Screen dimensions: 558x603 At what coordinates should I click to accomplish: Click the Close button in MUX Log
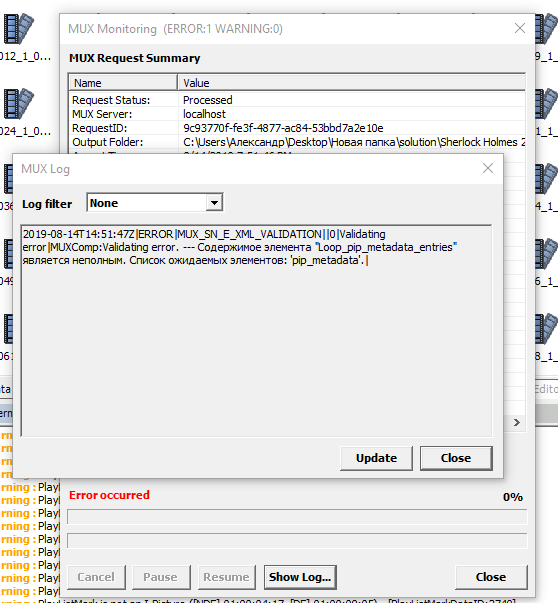(456, 458)
